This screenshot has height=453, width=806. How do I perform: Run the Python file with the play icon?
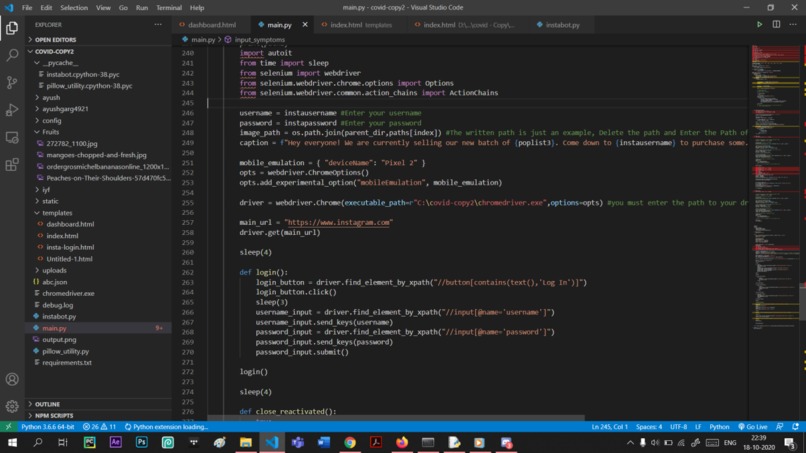click(x=759, y=24)
